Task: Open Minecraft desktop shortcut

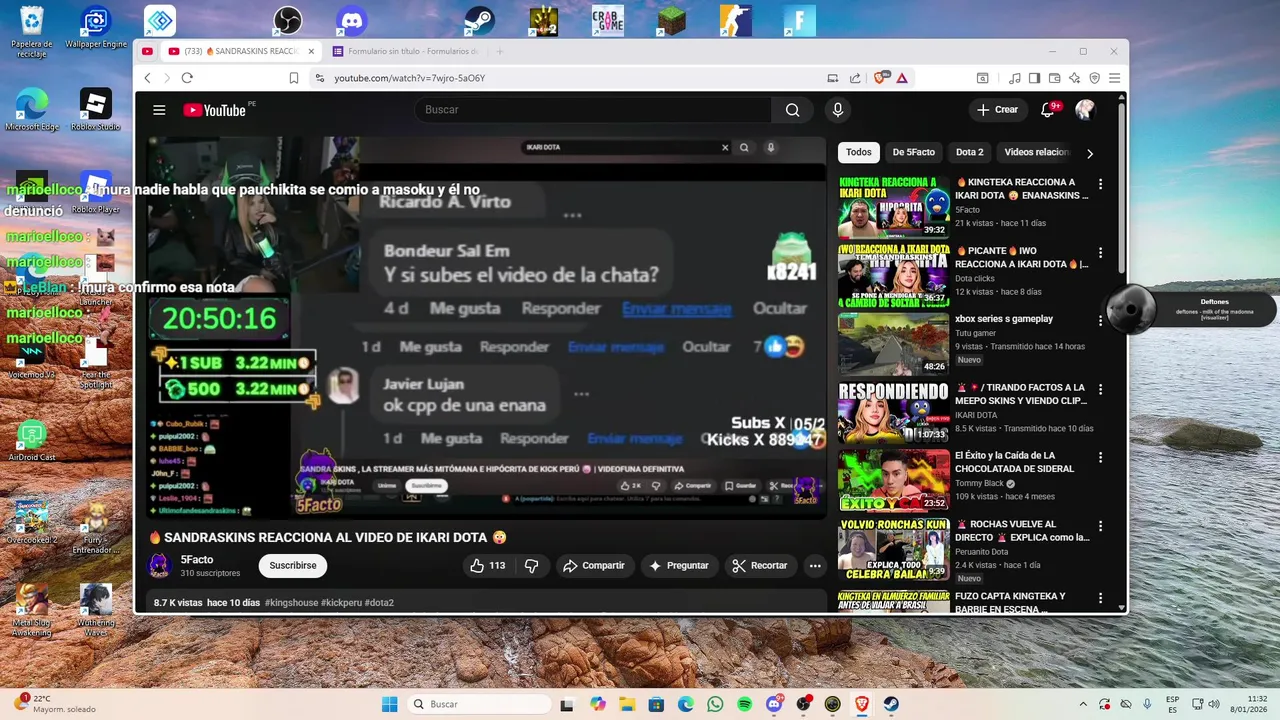Action: pos(672,20)
